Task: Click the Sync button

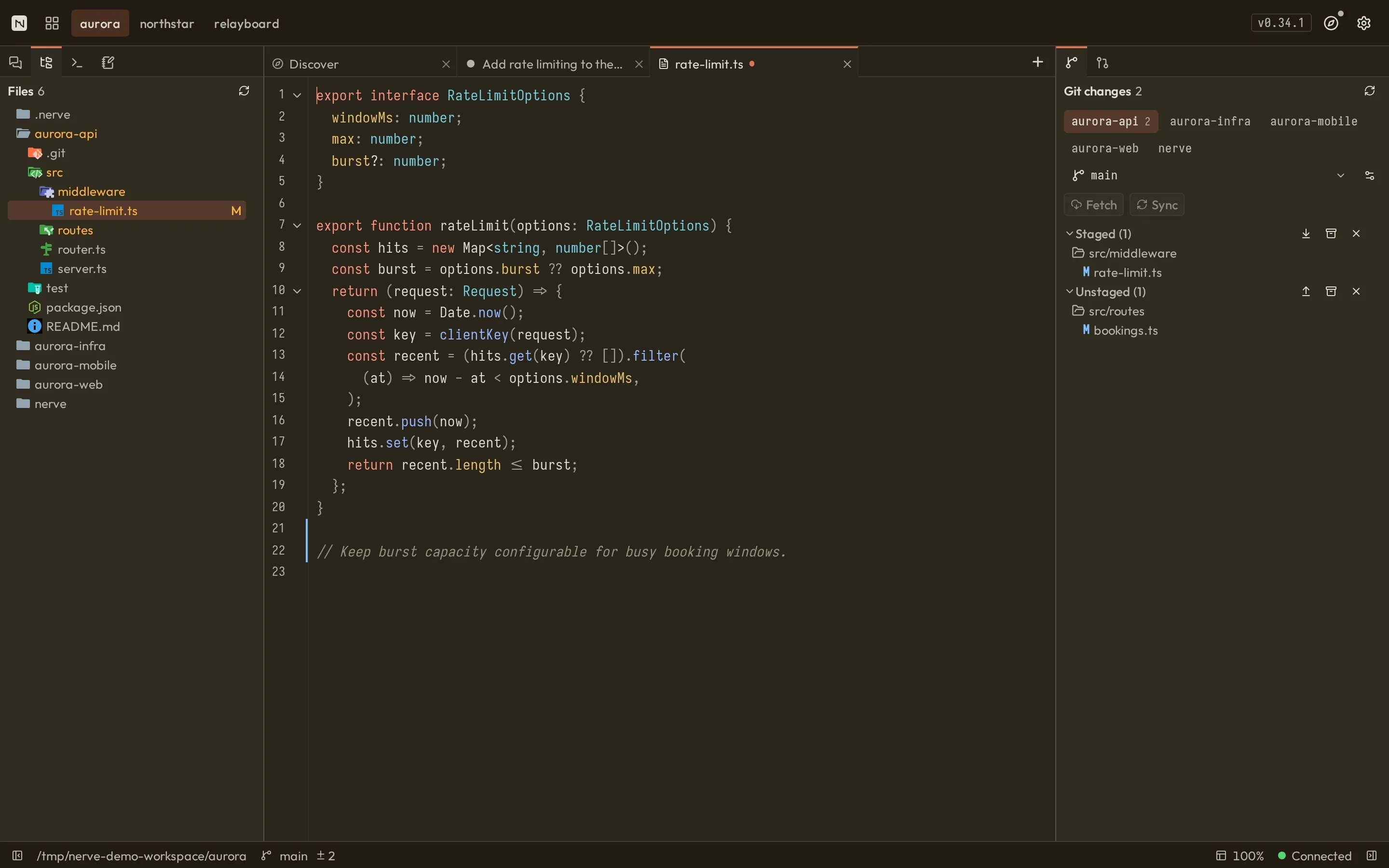Action: point(1157,204)
